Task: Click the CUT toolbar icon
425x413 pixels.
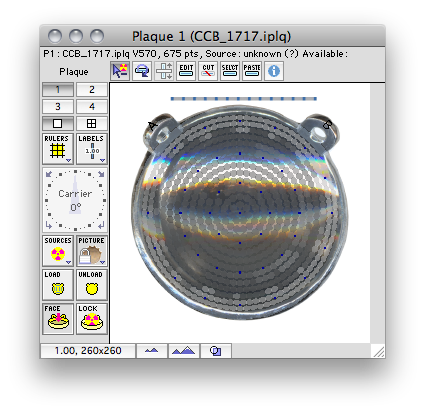Action: pos(208,71)
